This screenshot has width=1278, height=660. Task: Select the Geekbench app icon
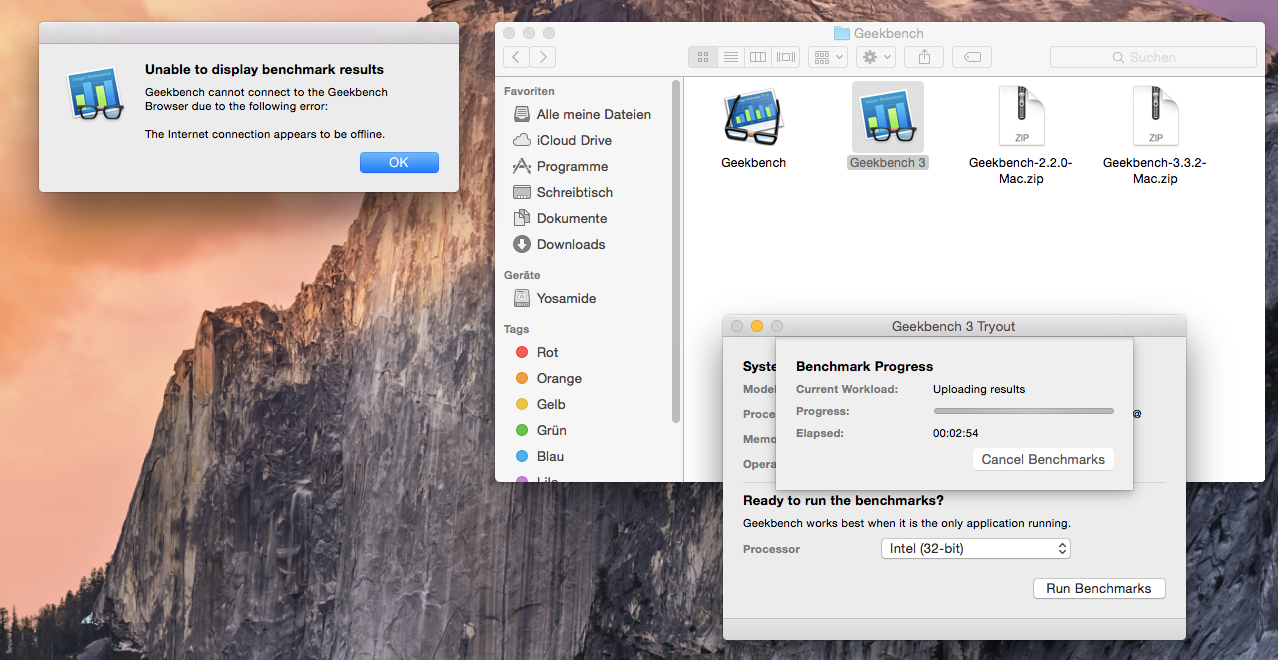point(753,118)
